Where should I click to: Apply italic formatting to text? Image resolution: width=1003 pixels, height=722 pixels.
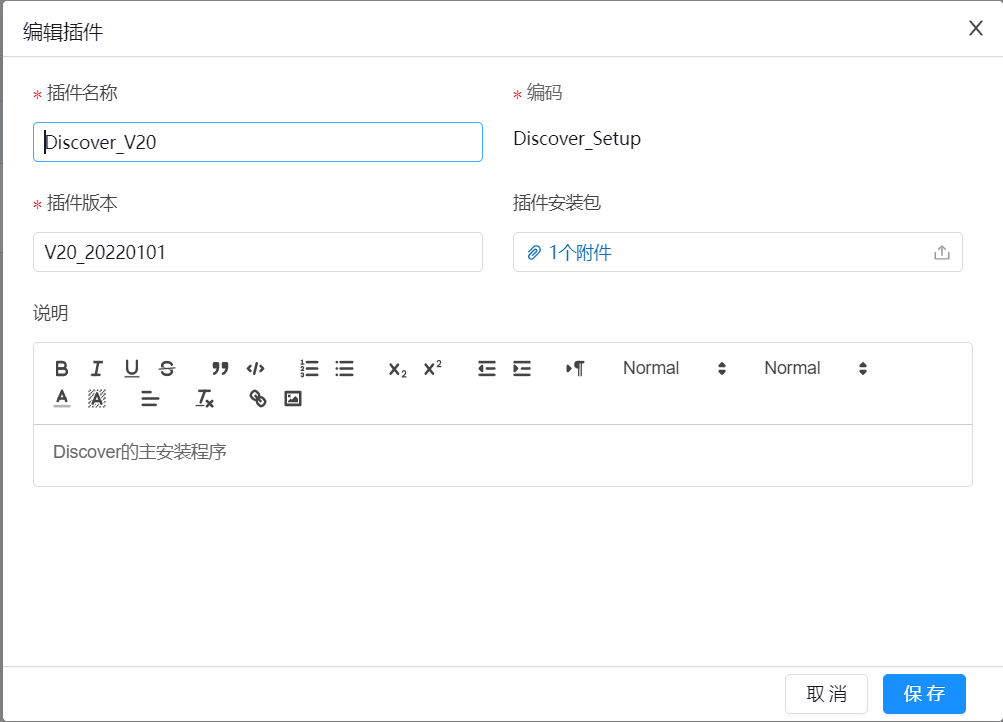97,368
